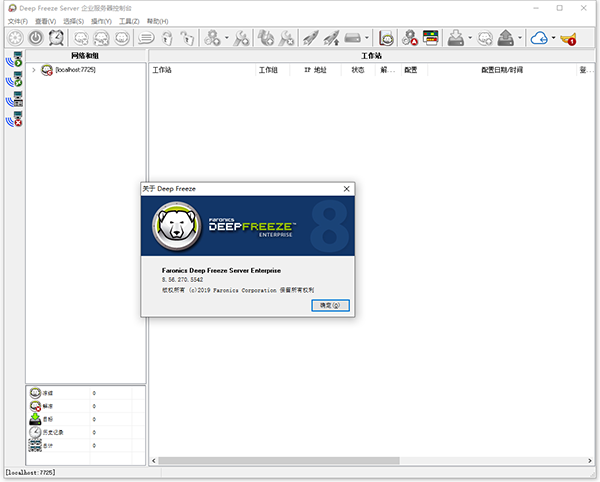This screenshot has width=600, height=482.
Task: Open the 选择(S) menu
Action: coord(73,21)
